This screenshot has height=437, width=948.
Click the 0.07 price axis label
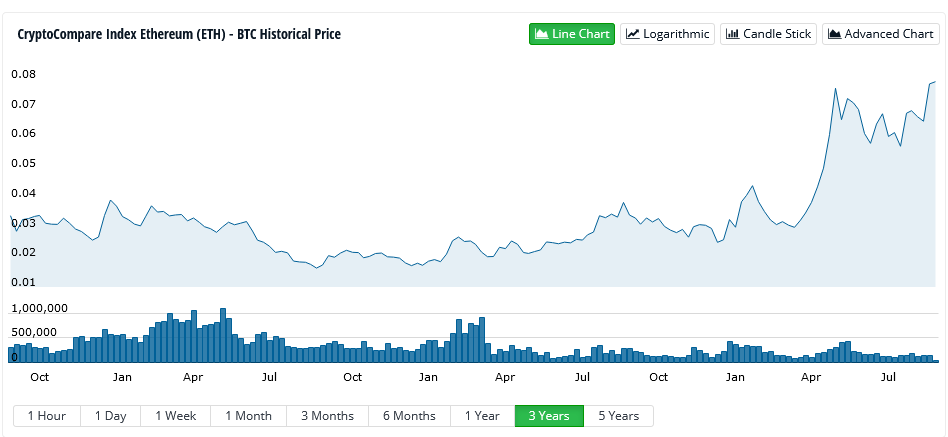(23, 104)
